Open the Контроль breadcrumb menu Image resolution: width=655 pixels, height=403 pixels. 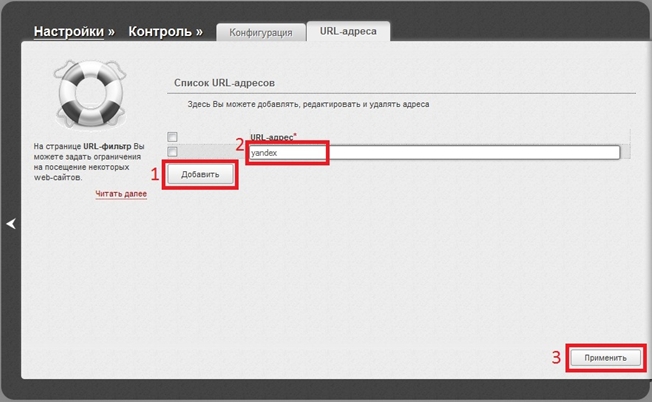[x=161, y=32]
